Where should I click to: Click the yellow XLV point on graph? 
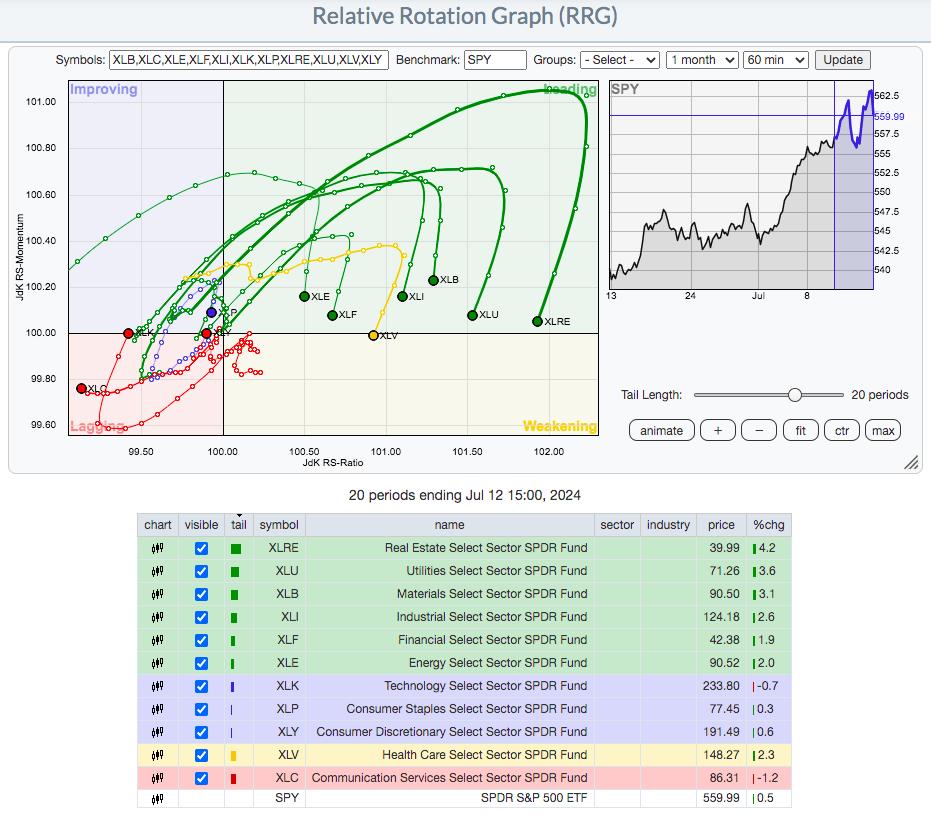pos(374,336)
